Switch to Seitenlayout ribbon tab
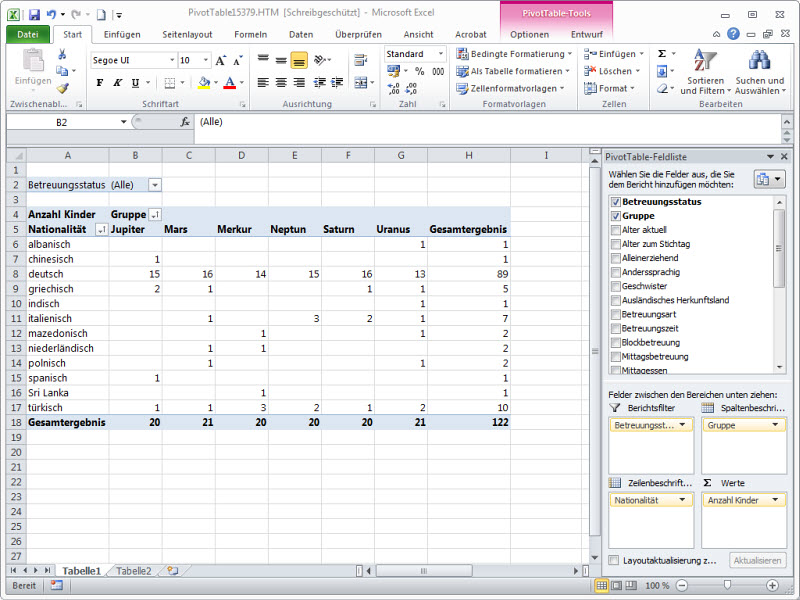The width and height of the screenshot is (800, 600). pyautogui.click(x=187, y=34)
